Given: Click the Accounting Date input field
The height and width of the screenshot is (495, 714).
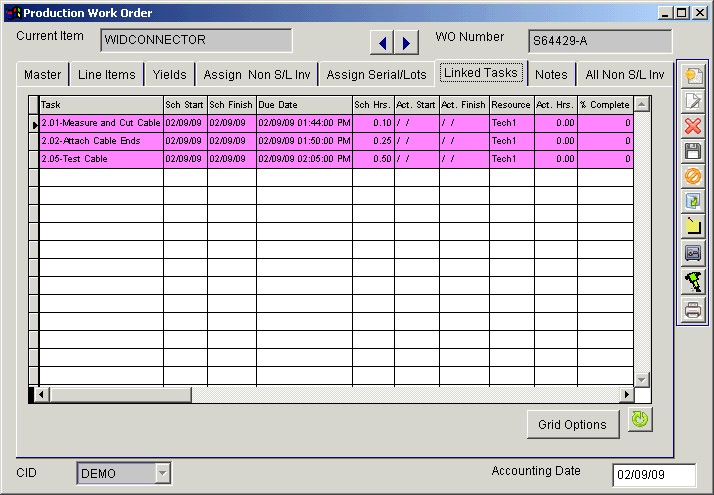Looking at the screenshot, I should pyautogui.click(x=654, y=475).
